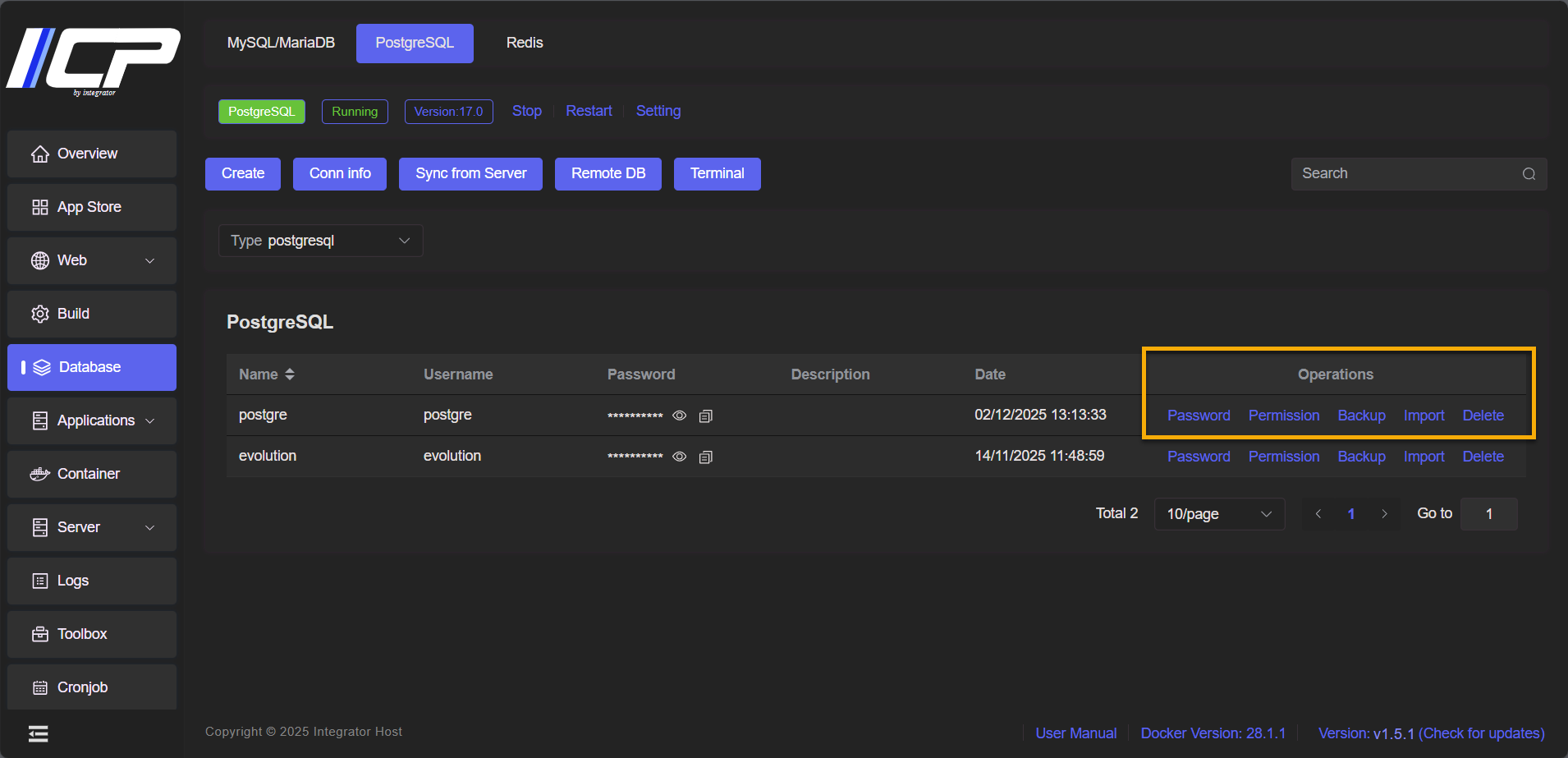1568x758 pixels.
Task: Click the Go to page input
Action: tap(1488, 514)
